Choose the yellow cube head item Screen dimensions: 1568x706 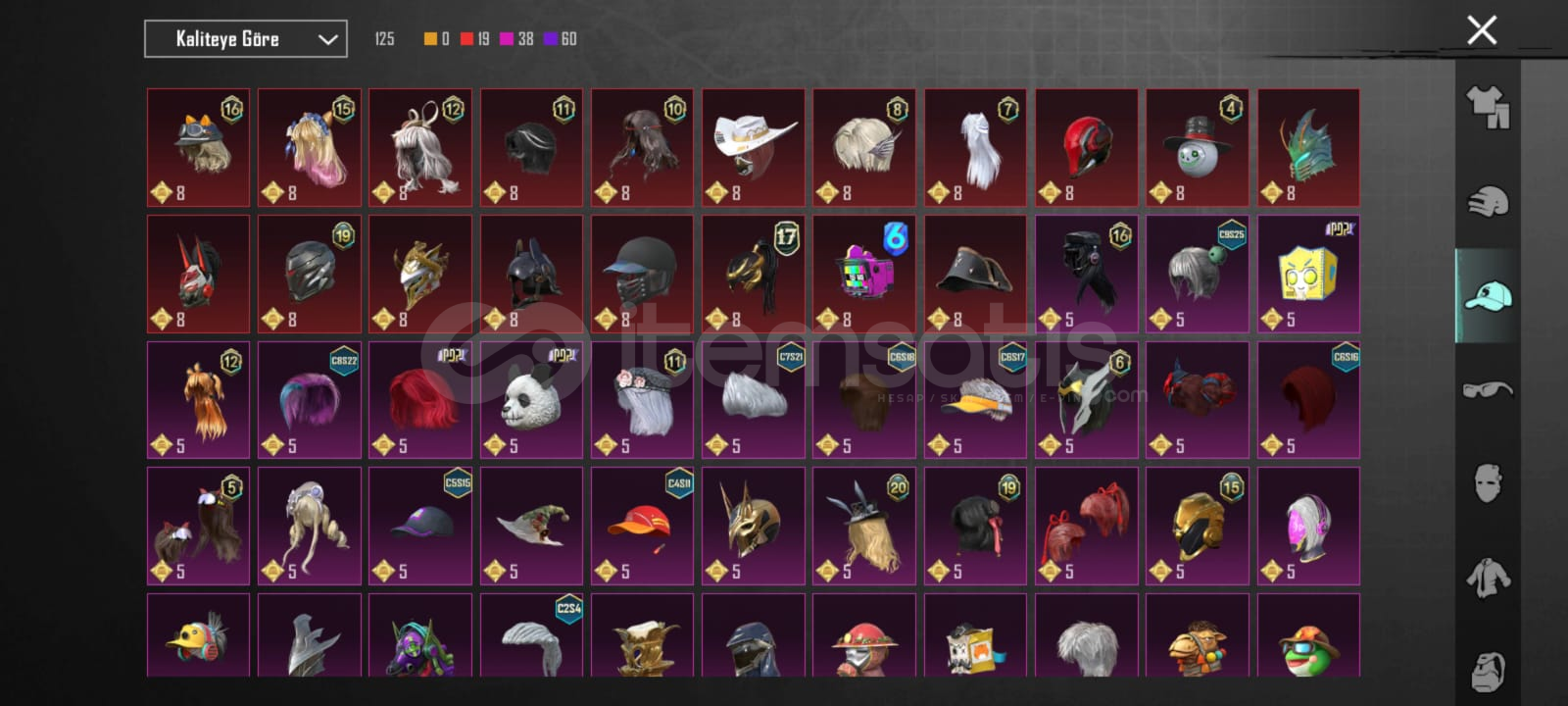coord(1308,275)
